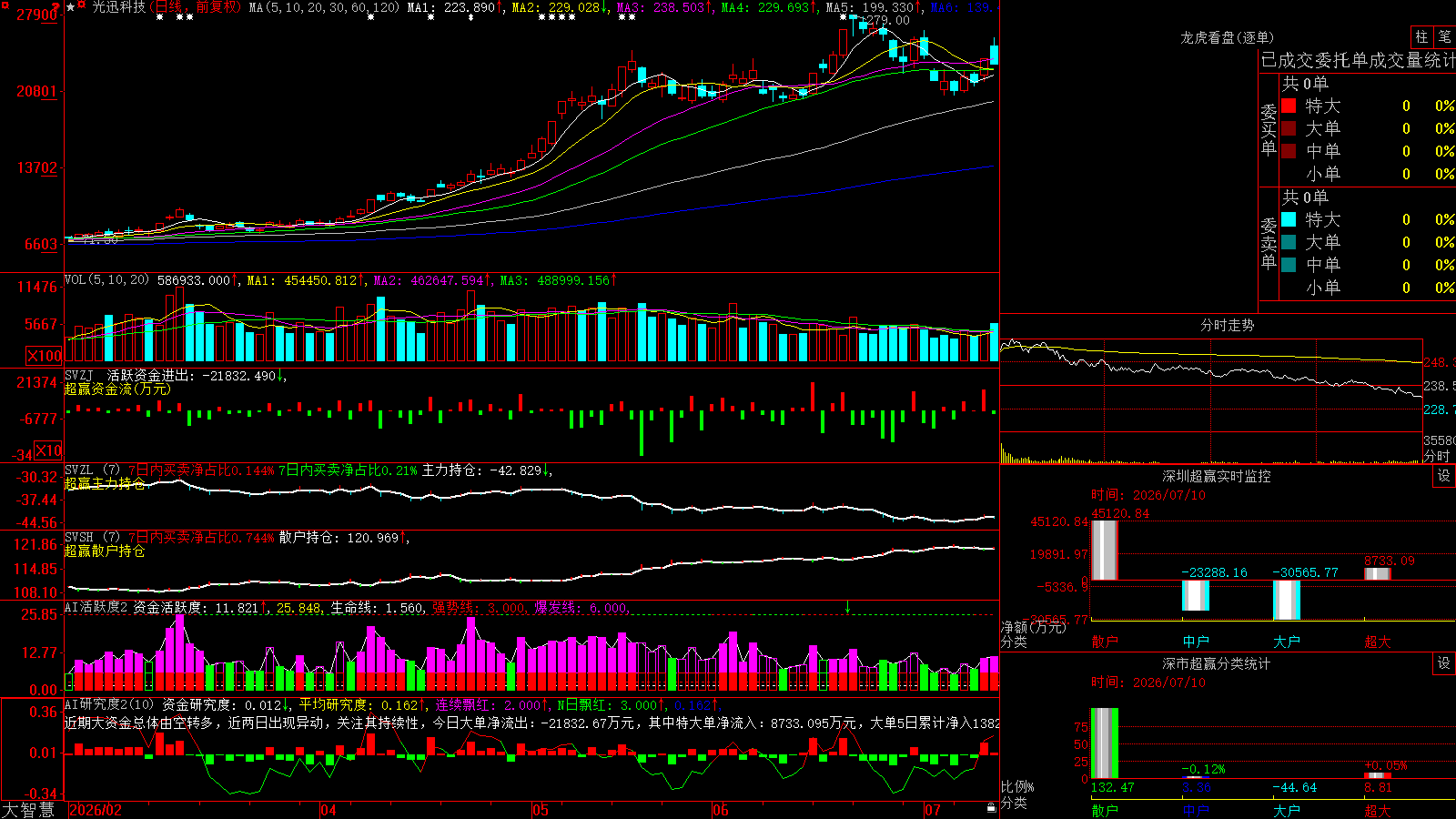
Task: Click the teal 中单 swatch under 委卖单
Action: 1289,265
